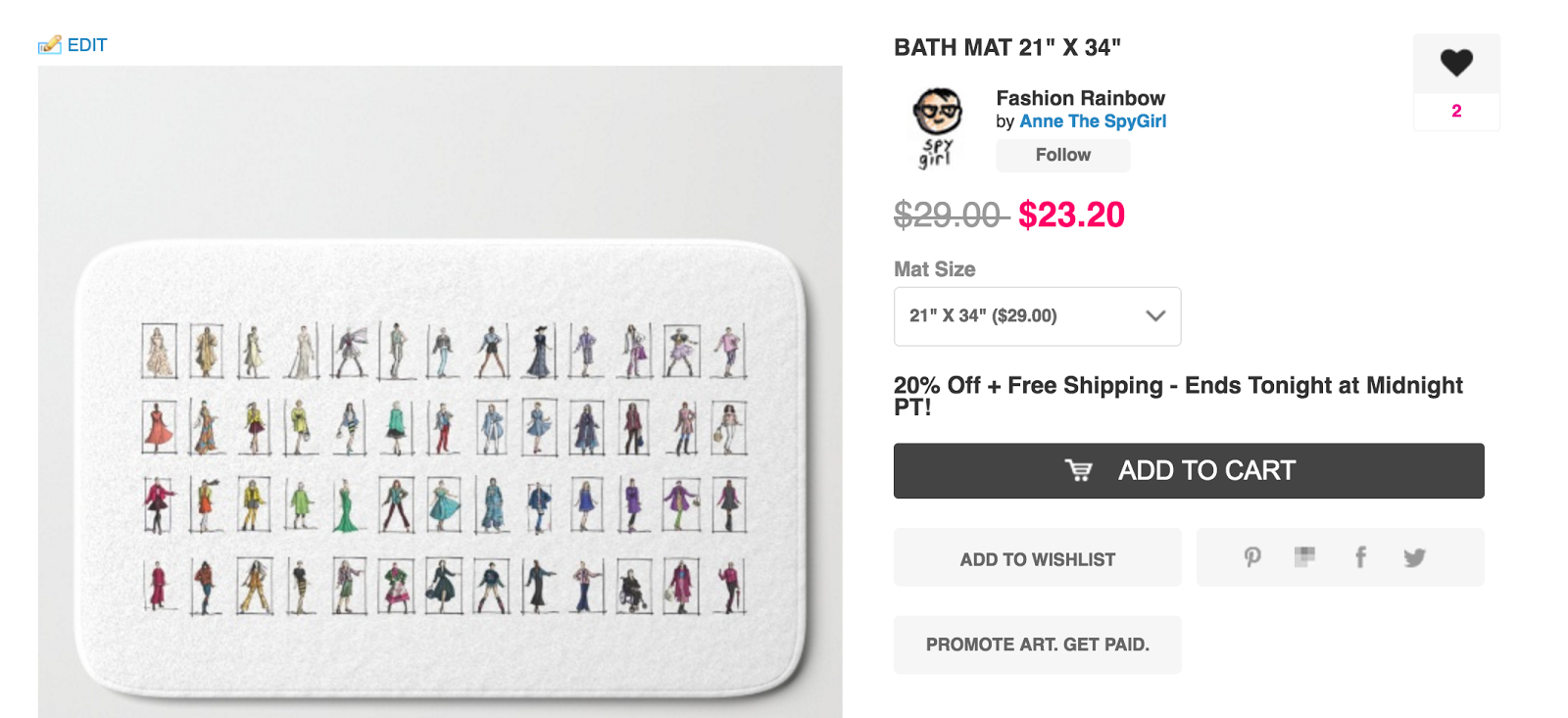Image resolution: width=1568 pixels, height=718 pixels.
Task: Share the product on Pinterest
Action: (1252, 557)
